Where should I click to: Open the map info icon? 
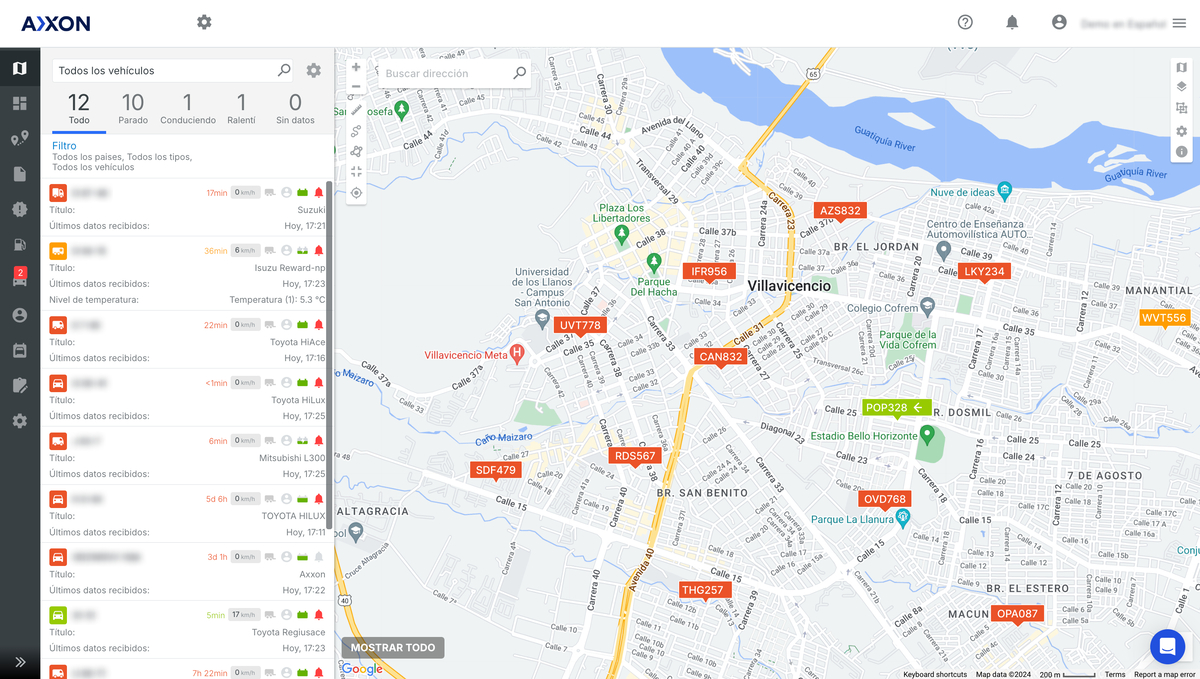click(1181, 152)
